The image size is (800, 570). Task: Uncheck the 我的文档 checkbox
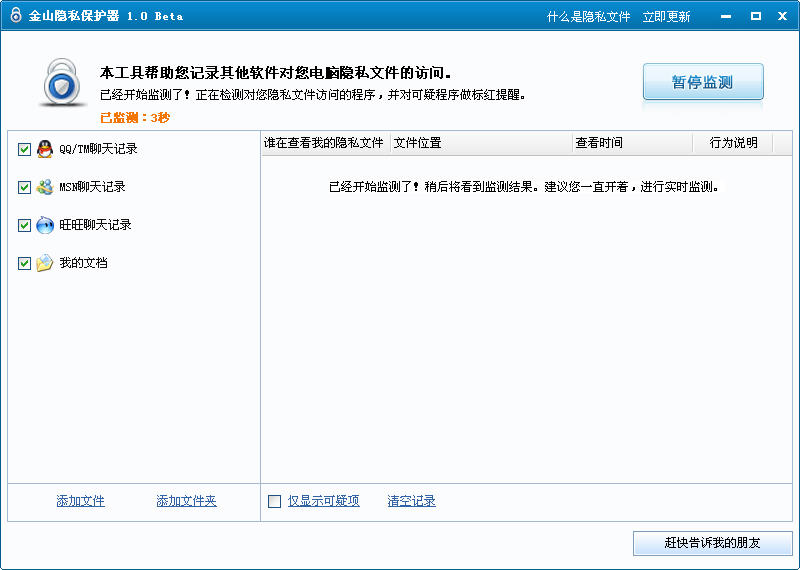(x=24, y=263)
